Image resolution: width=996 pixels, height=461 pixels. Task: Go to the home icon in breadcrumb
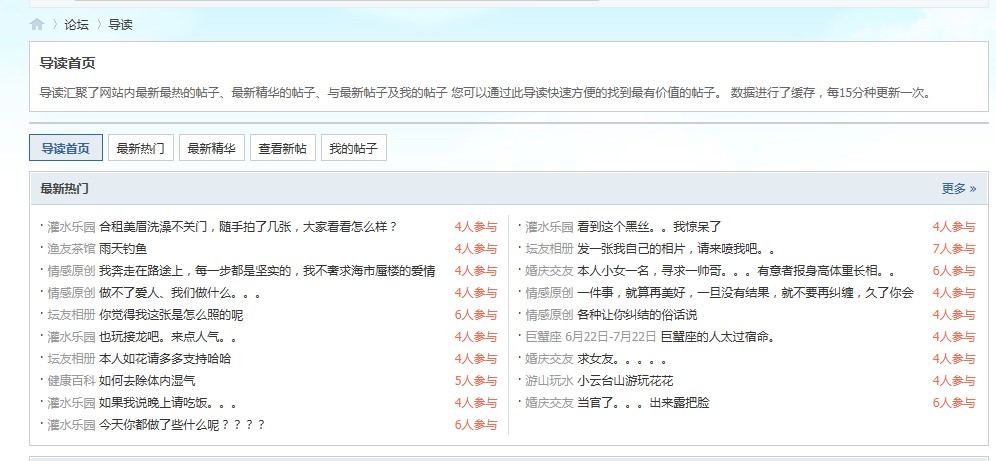[x=37, y=25]
